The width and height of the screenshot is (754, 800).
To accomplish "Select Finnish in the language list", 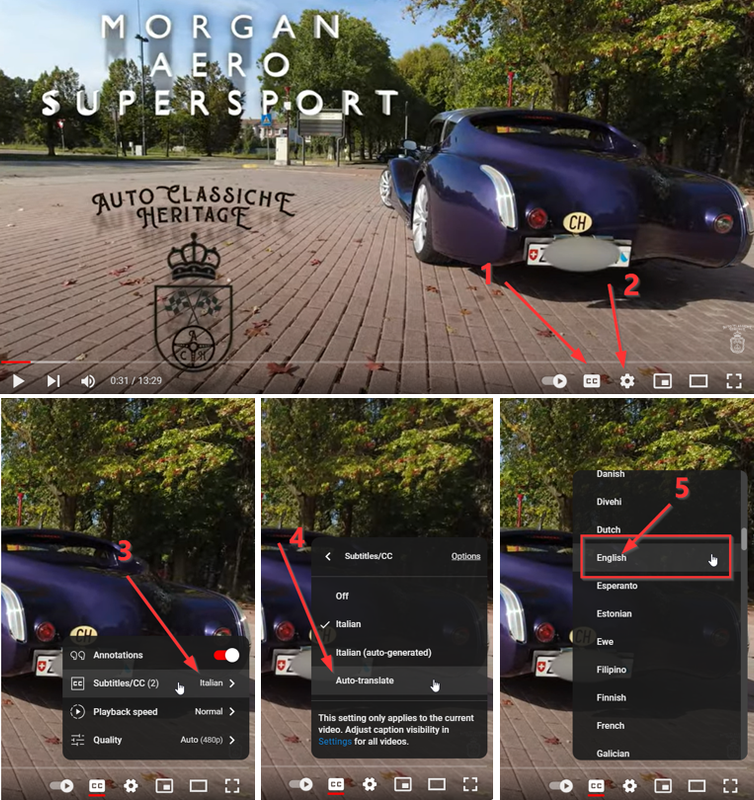I will (657, 697).
